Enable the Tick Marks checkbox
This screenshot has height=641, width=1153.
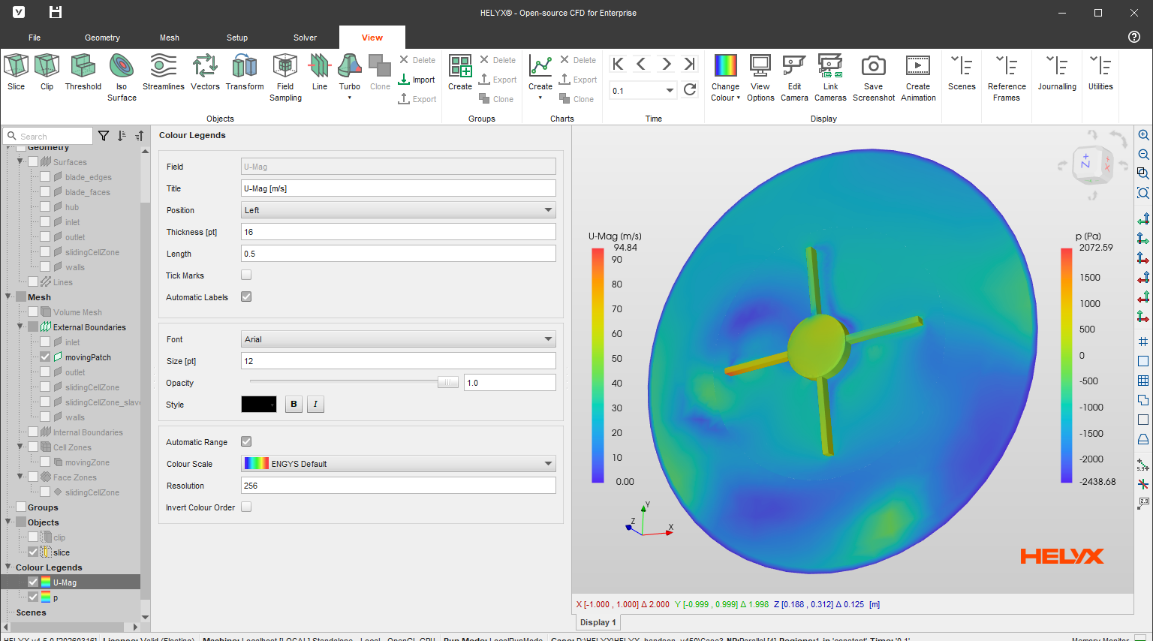point(246,275)
